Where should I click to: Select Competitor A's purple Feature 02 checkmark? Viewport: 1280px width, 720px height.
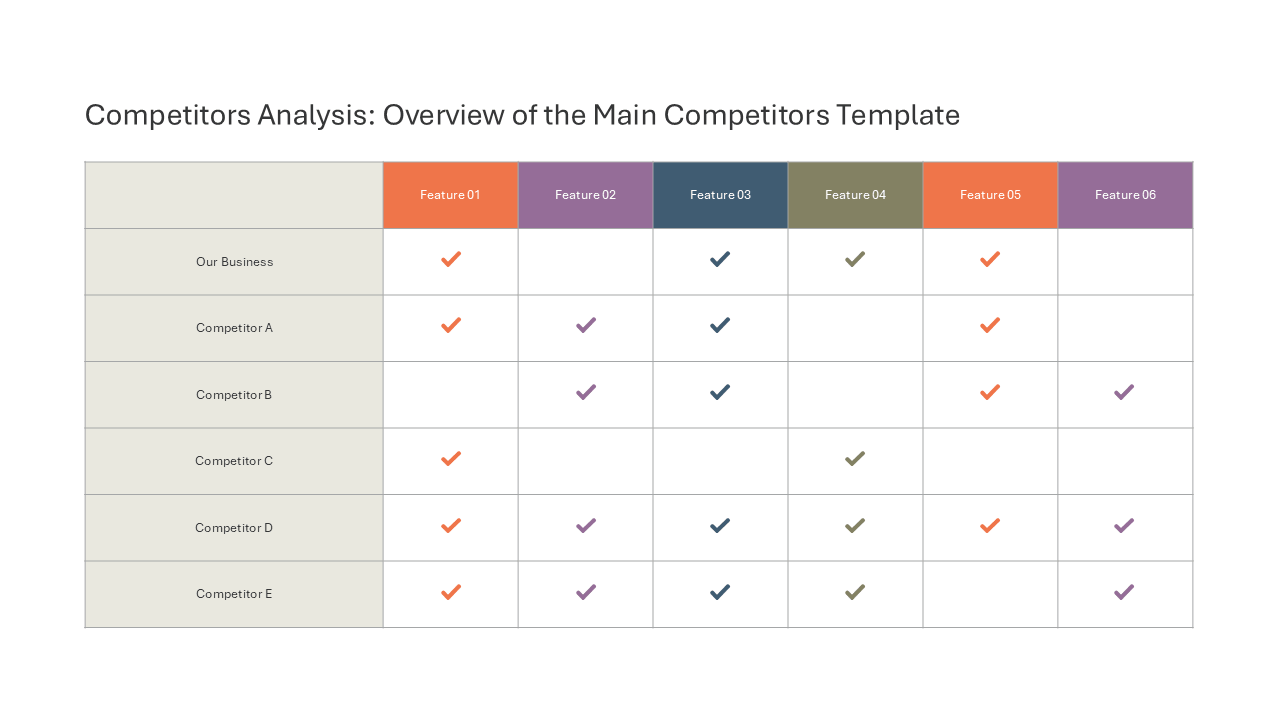point(586,325)
